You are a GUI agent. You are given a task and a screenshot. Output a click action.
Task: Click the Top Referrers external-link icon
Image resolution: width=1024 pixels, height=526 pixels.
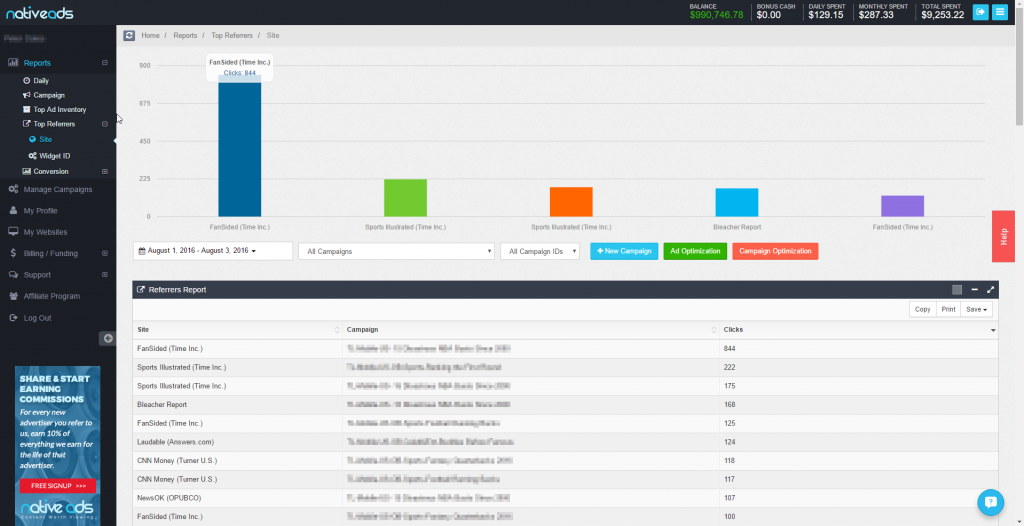tap(27, 124)
